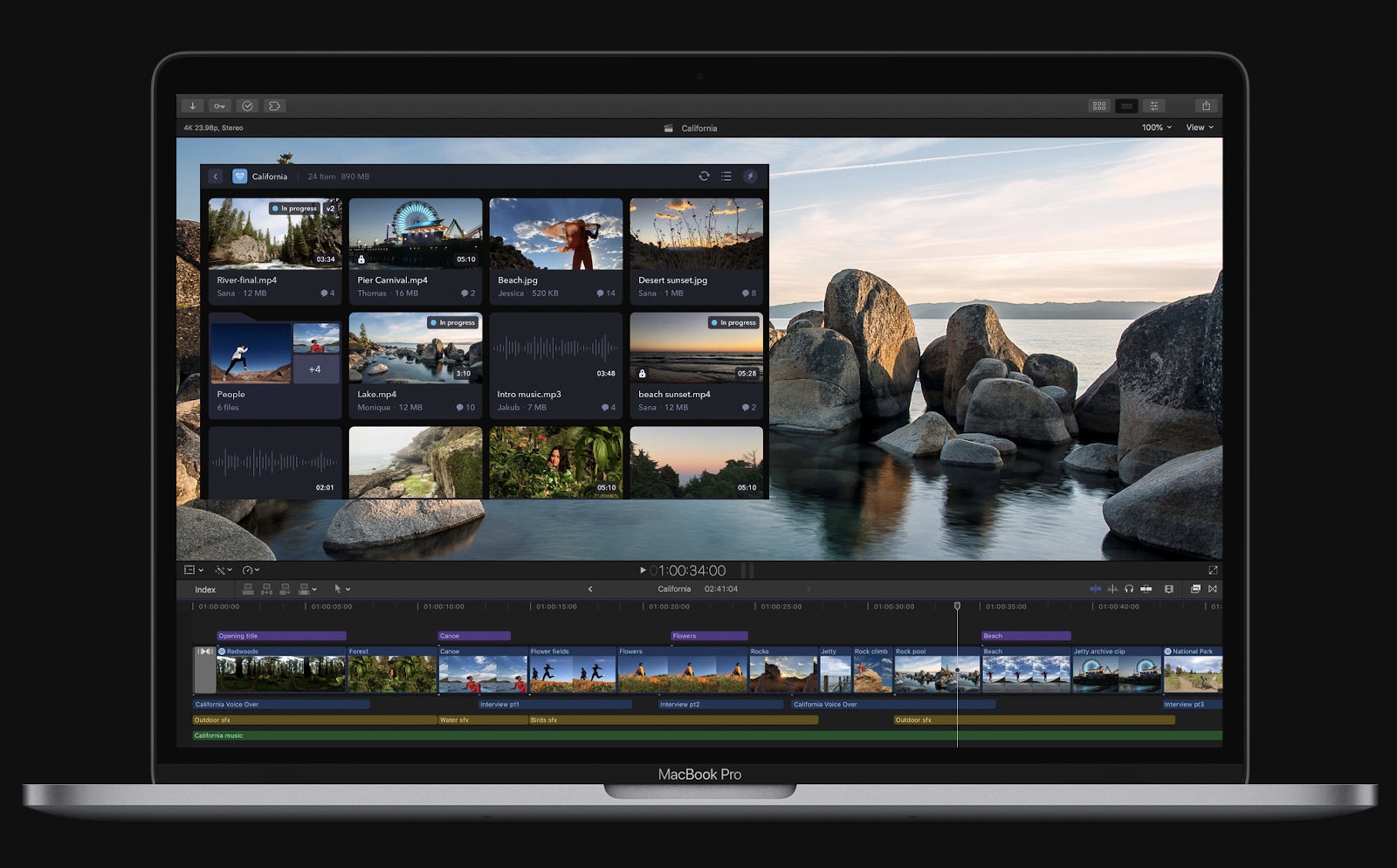1397x868 pixels.
Task: Click the lock icon on beach sunset.mp4
Action: point(643,374)
